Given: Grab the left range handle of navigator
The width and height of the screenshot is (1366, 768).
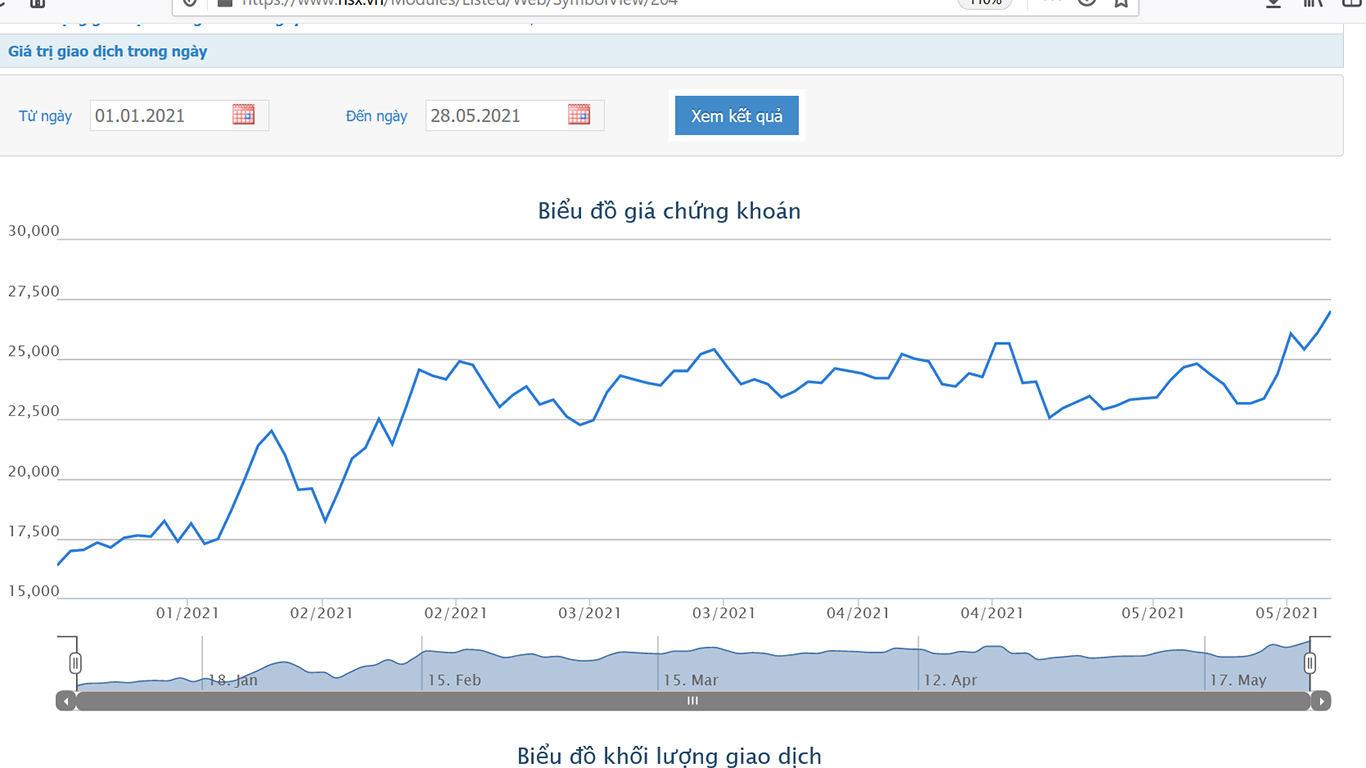Looking at the screenshot, I should tap(75, 663).
